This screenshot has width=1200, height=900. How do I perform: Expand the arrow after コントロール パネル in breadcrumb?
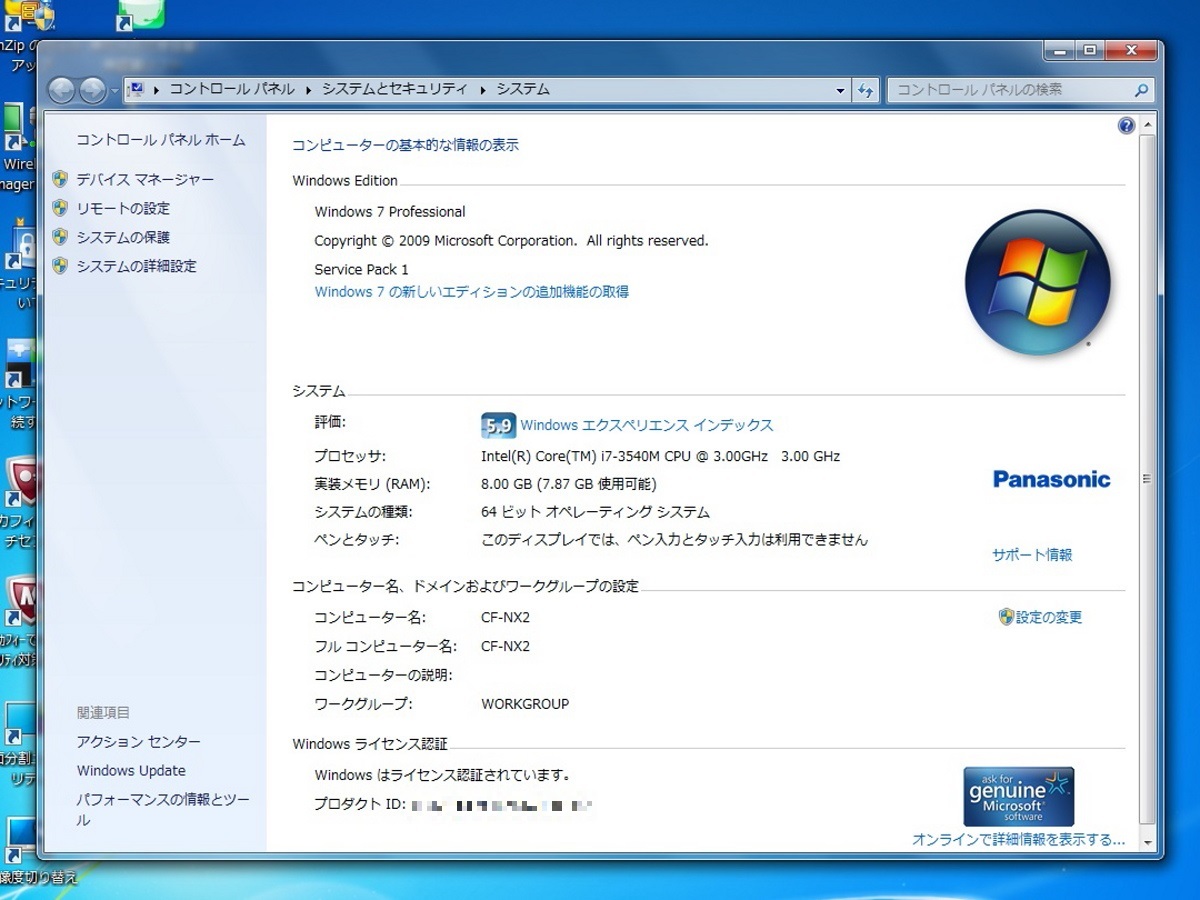(308, 89)
